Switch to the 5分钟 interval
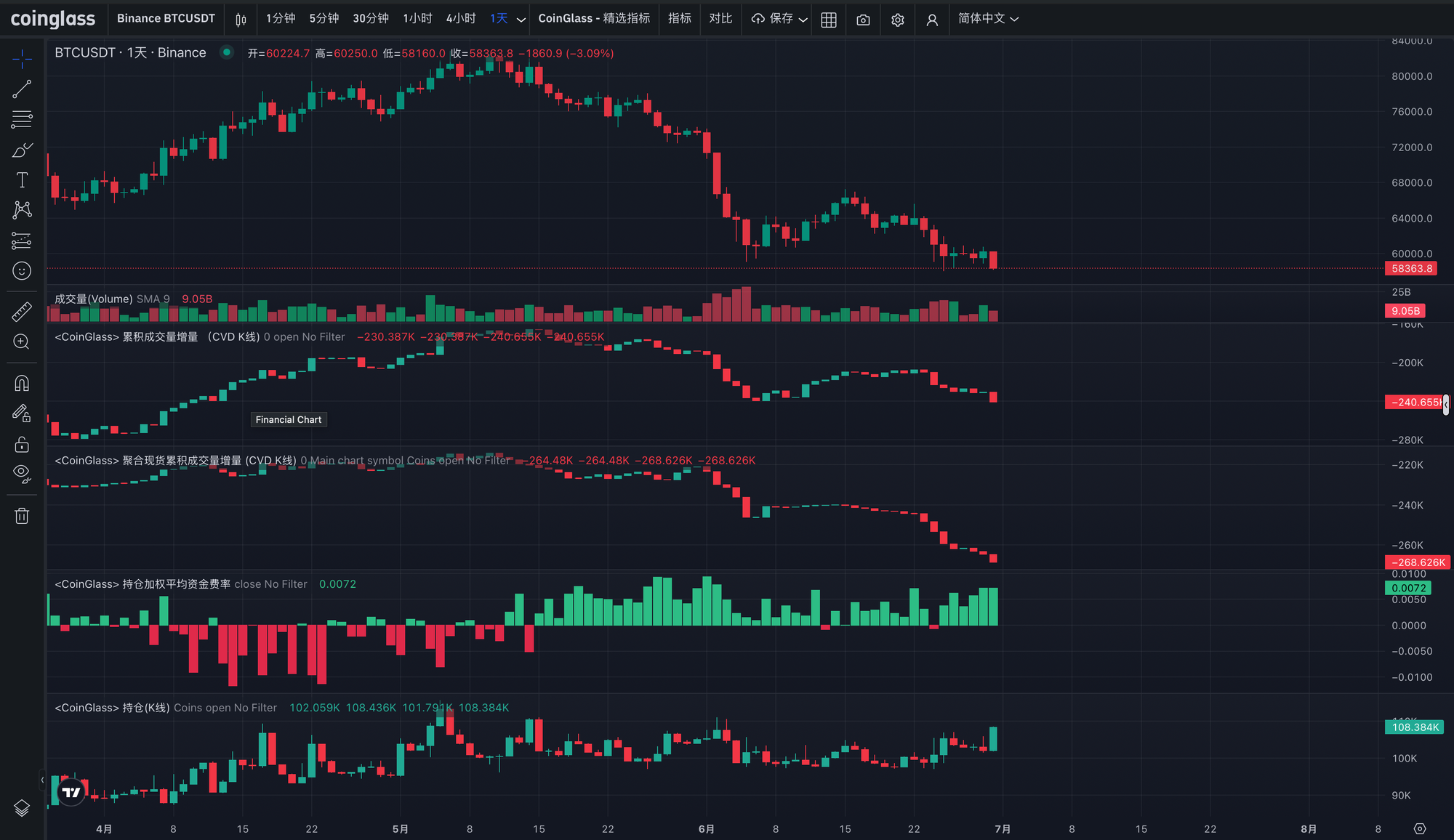The height and width of the screenshot is (840, 1454). [x=324, y=19]
